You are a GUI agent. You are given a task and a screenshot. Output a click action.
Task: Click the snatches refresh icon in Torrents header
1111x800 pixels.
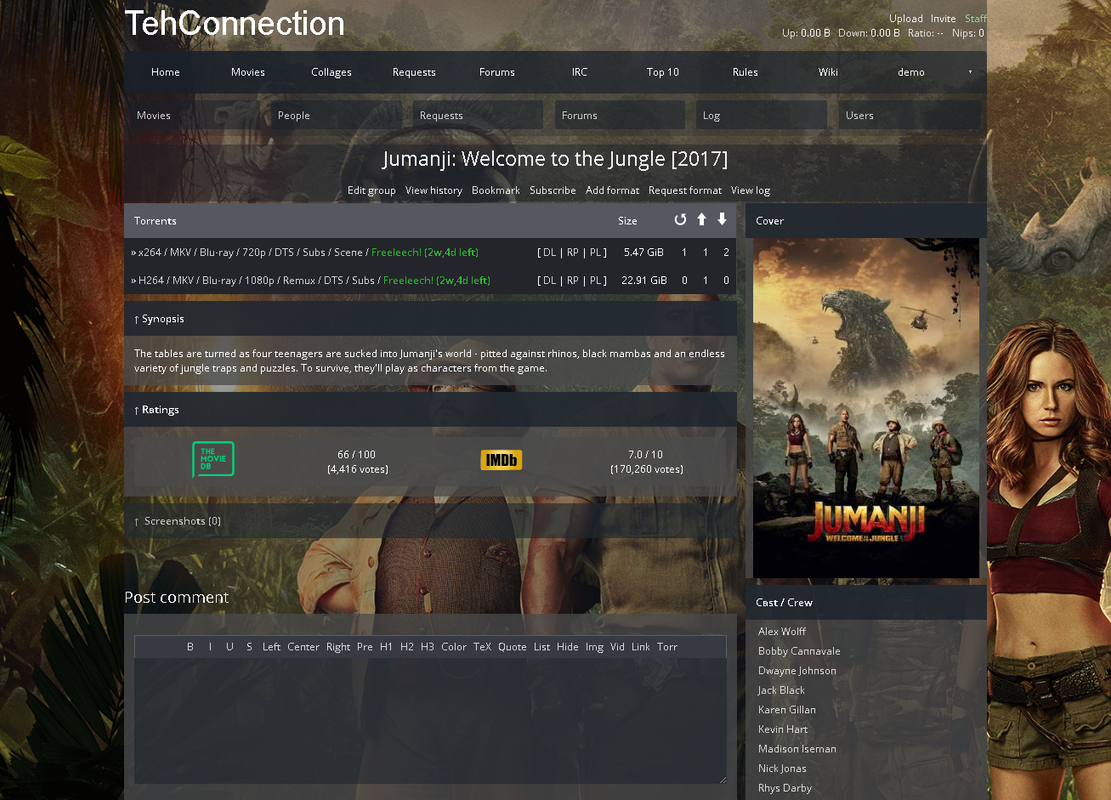[680, 220]
